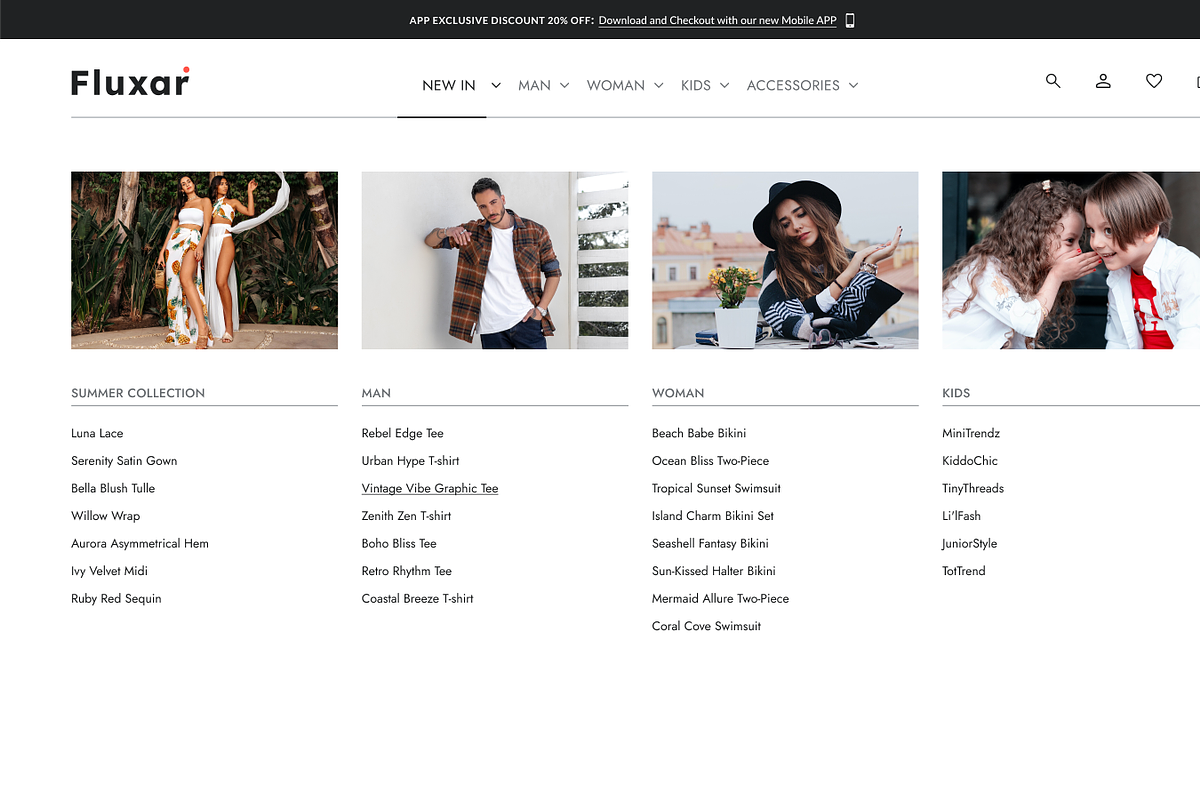Open the Woman in black hat image
Image resolution: width=1200 pixels, height=800 pixels.
785,260
